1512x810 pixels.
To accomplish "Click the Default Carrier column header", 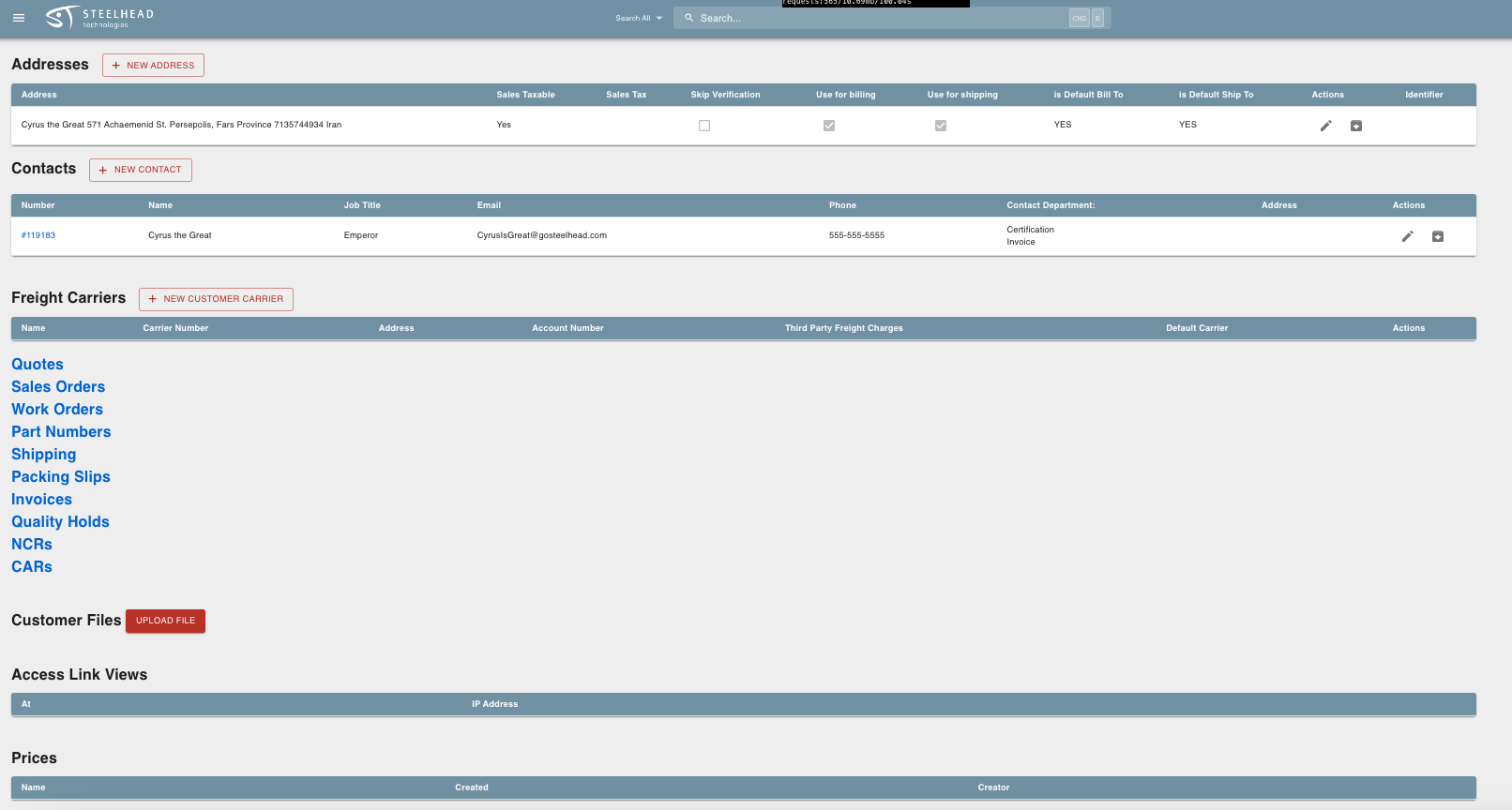I will click(x=1197, y=328).
